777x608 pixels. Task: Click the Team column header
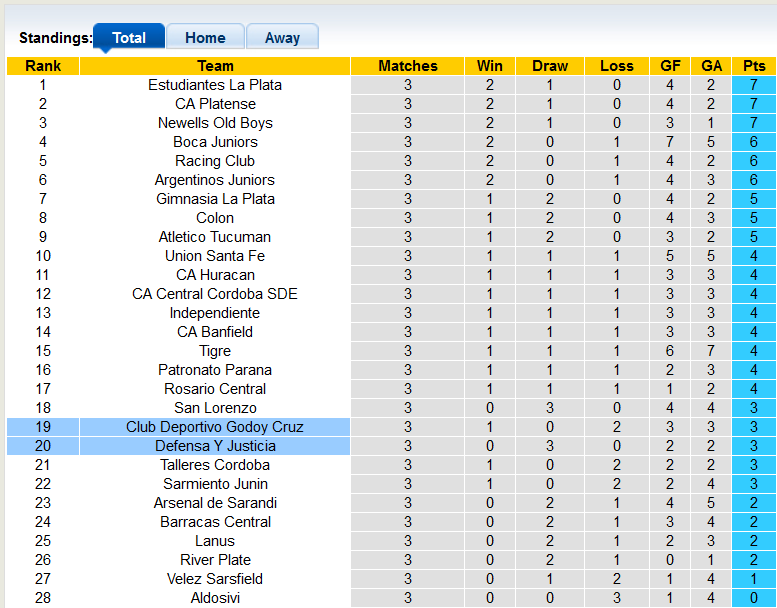click(x=215, y=66)
